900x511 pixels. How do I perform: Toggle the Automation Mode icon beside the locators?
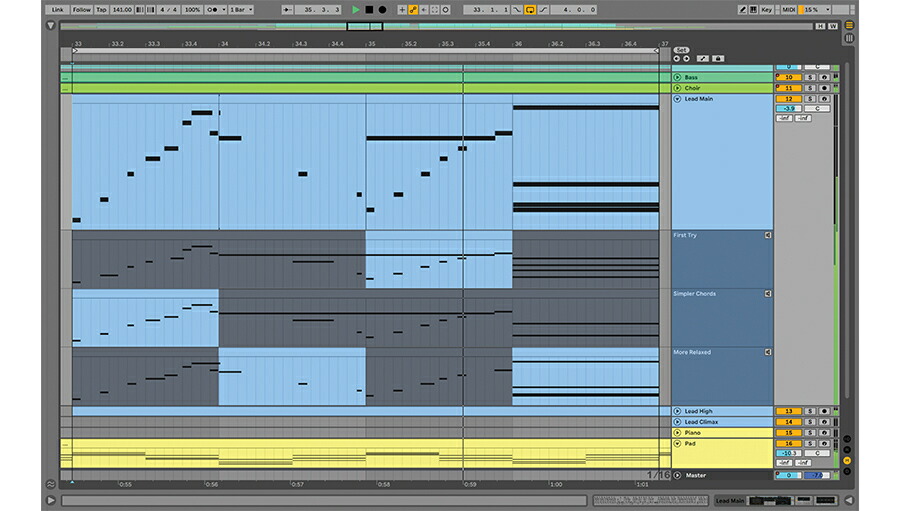703,59
